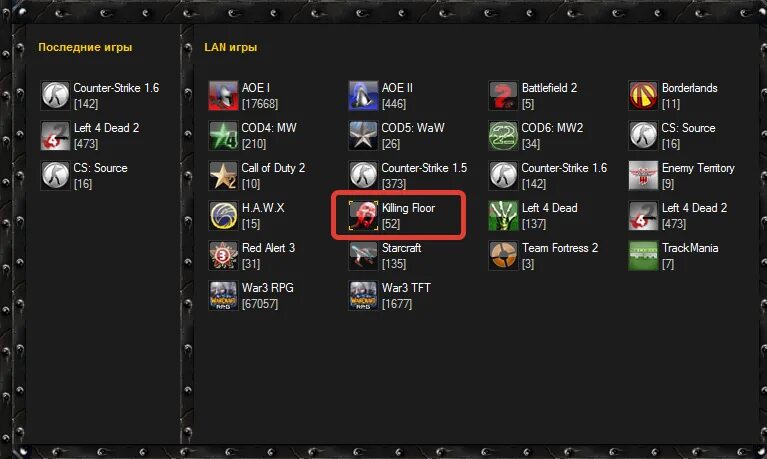Select Left 4 Dead hand icon

(x=503, y=215)
